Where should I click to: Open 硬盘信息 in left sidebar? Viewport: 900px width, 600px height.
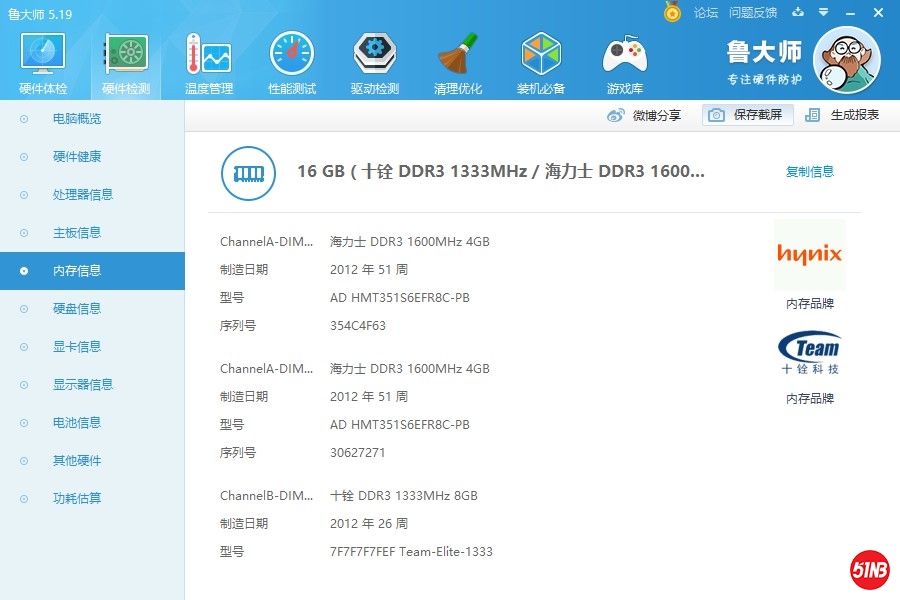pos(77,309)
